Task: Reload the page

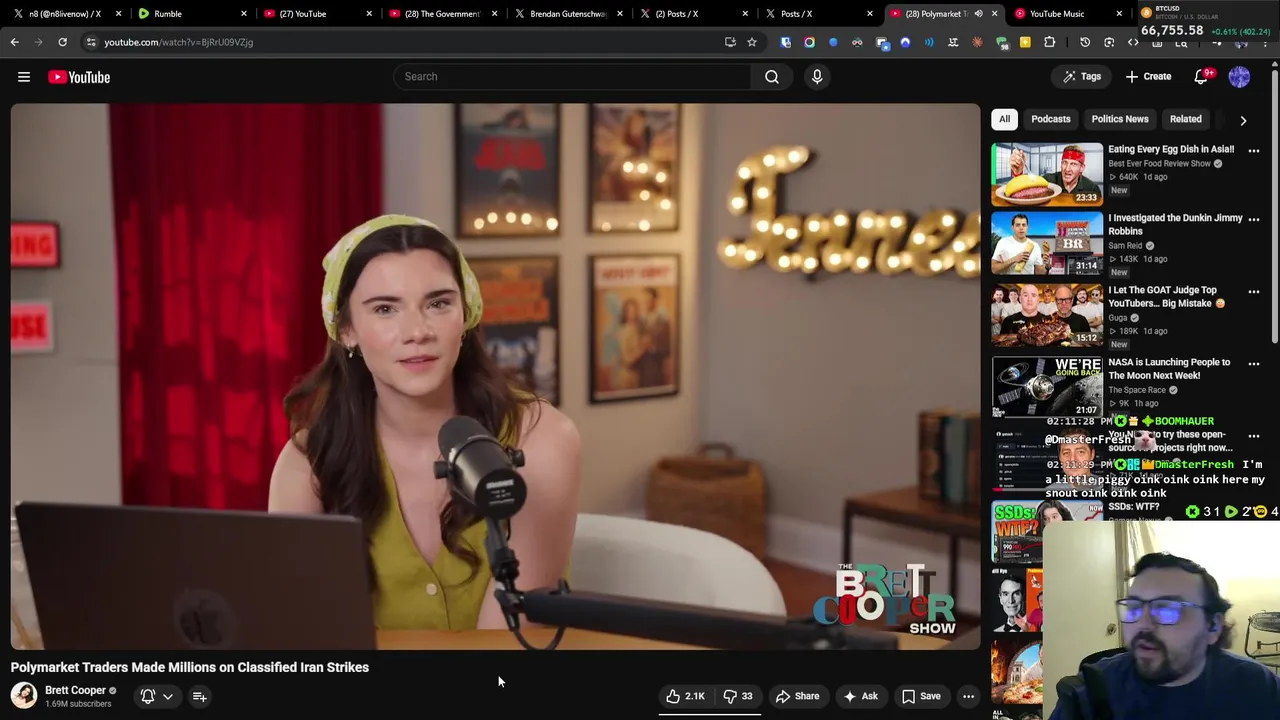Action: click(62, 42)
